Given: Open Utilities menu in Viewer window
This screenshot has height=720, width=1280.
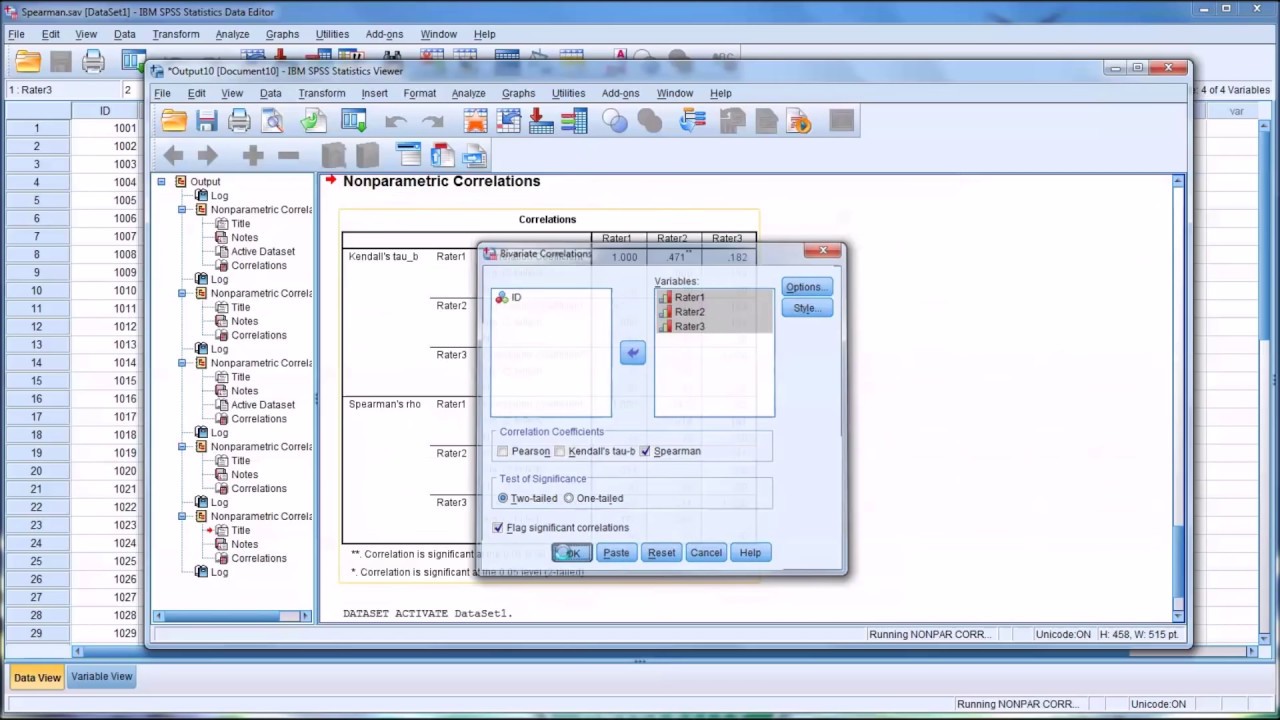Looking at the screenshot, I should click(x=568, y=93).
